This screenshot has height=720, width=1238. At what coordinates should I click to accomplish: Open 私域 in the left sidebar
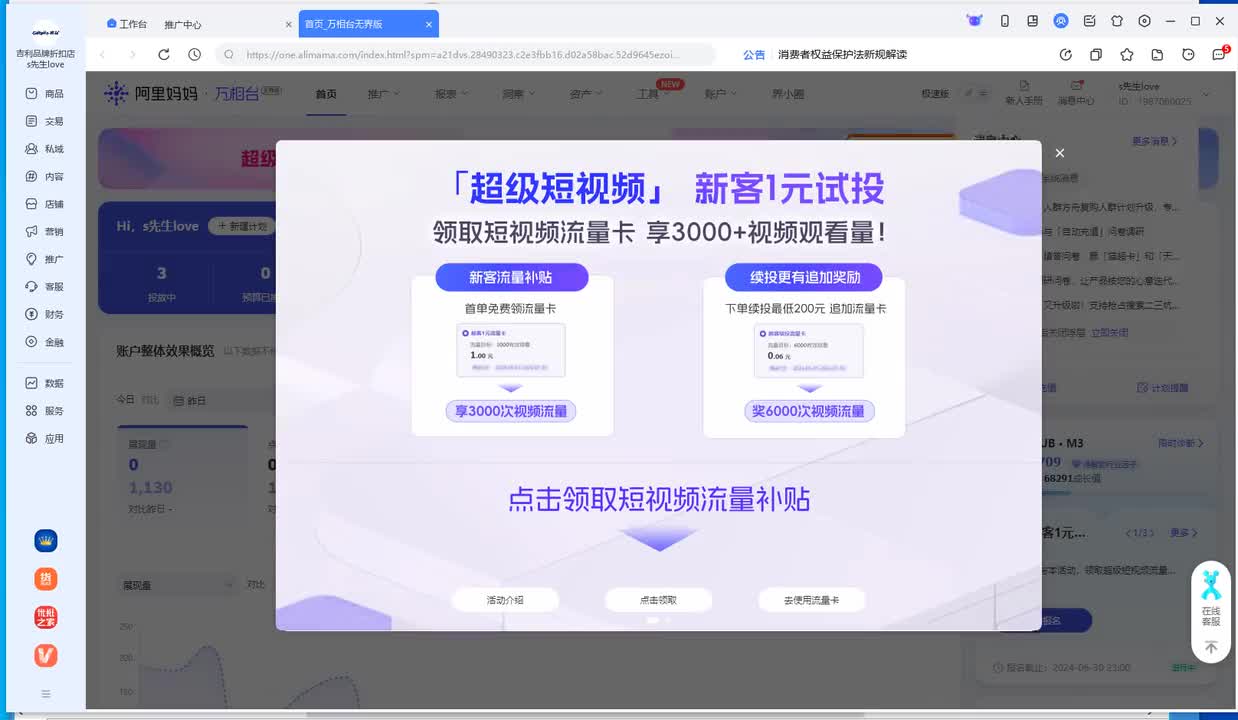45,149
